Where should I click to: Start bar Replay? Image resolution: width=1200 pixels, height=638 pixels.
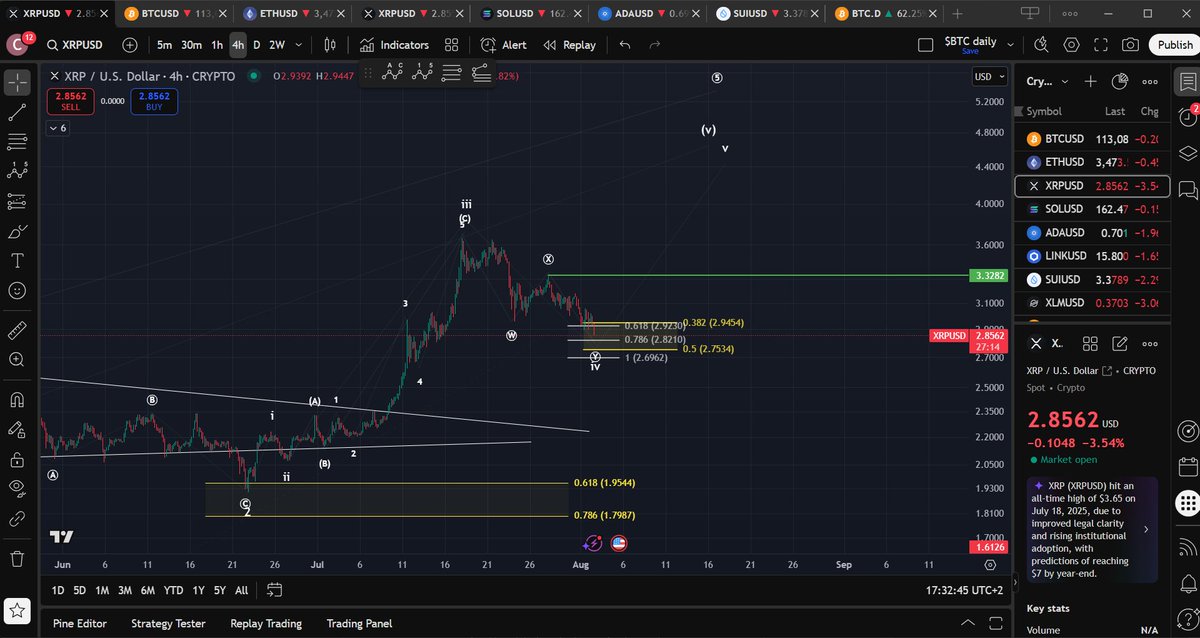(x=570, y=45)
